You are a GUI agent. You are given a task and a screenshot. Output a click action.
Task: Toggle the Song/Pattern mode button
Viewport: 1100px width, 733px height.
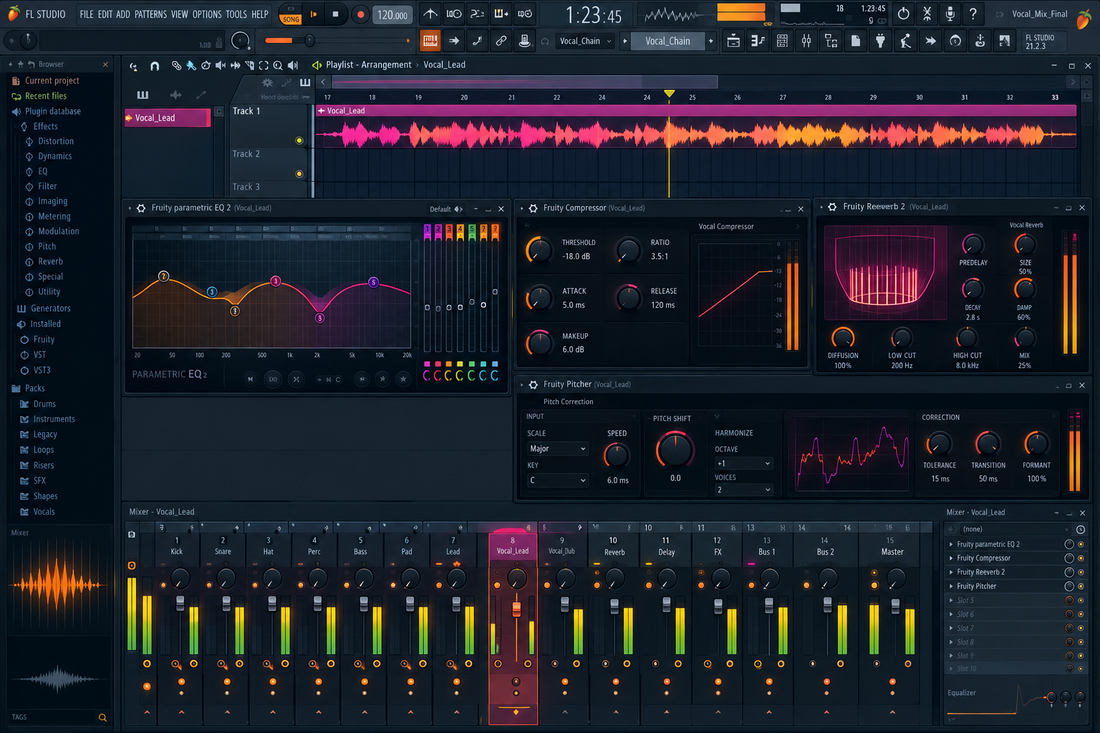point(290,15)
